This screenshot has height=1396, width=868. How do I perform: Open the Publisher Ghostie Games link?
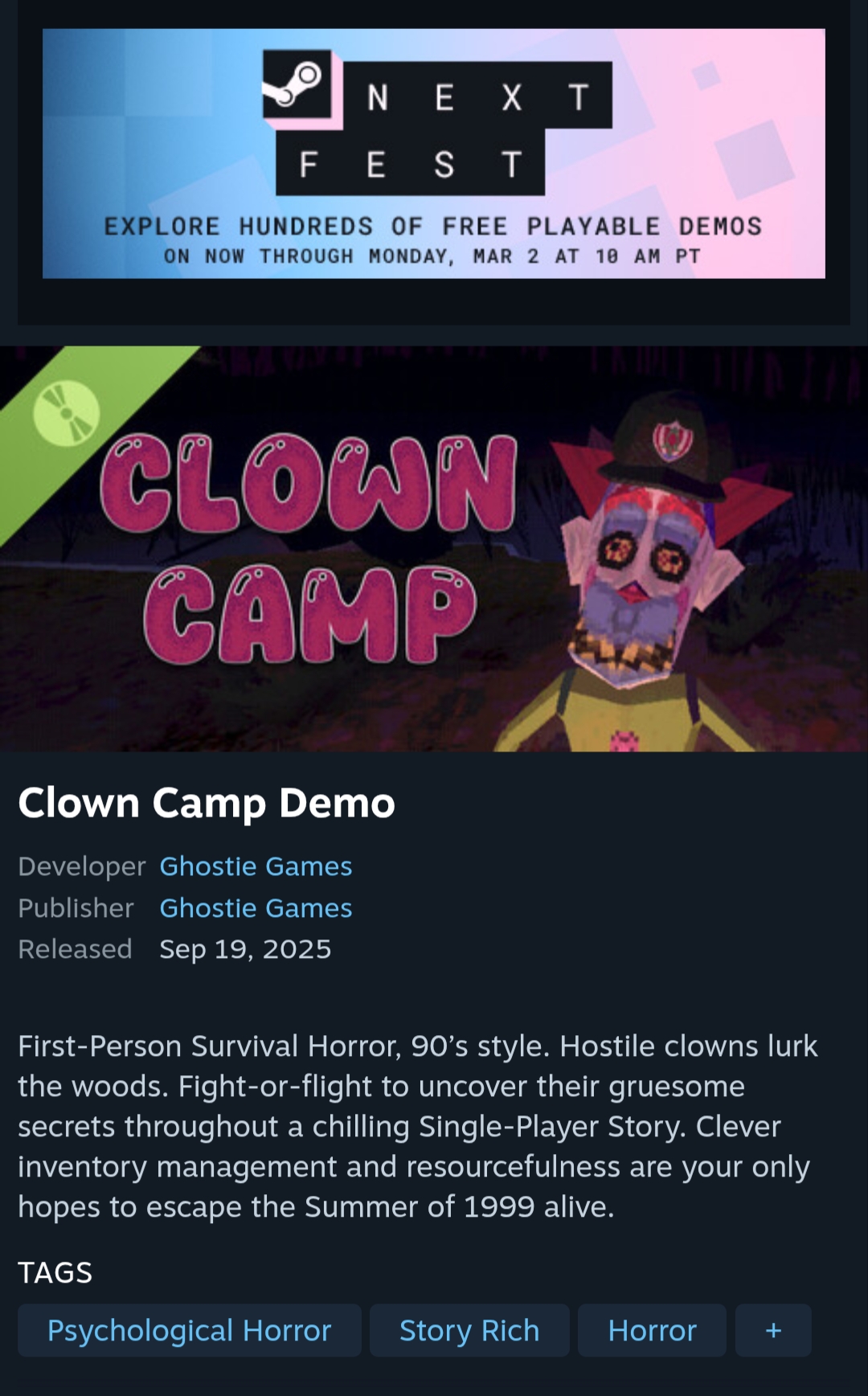point(256,908)
